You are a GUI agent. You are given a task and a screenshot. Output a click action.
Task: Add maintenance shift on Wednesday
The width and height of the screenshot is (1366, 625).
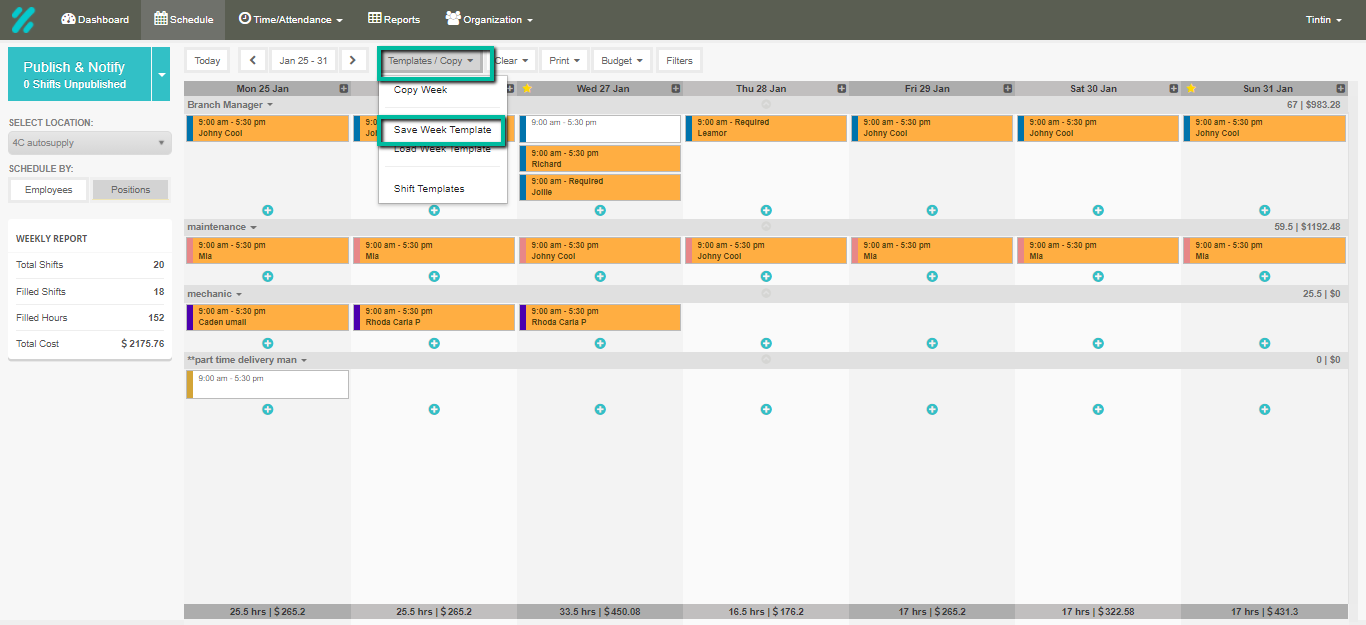point(600,276)
